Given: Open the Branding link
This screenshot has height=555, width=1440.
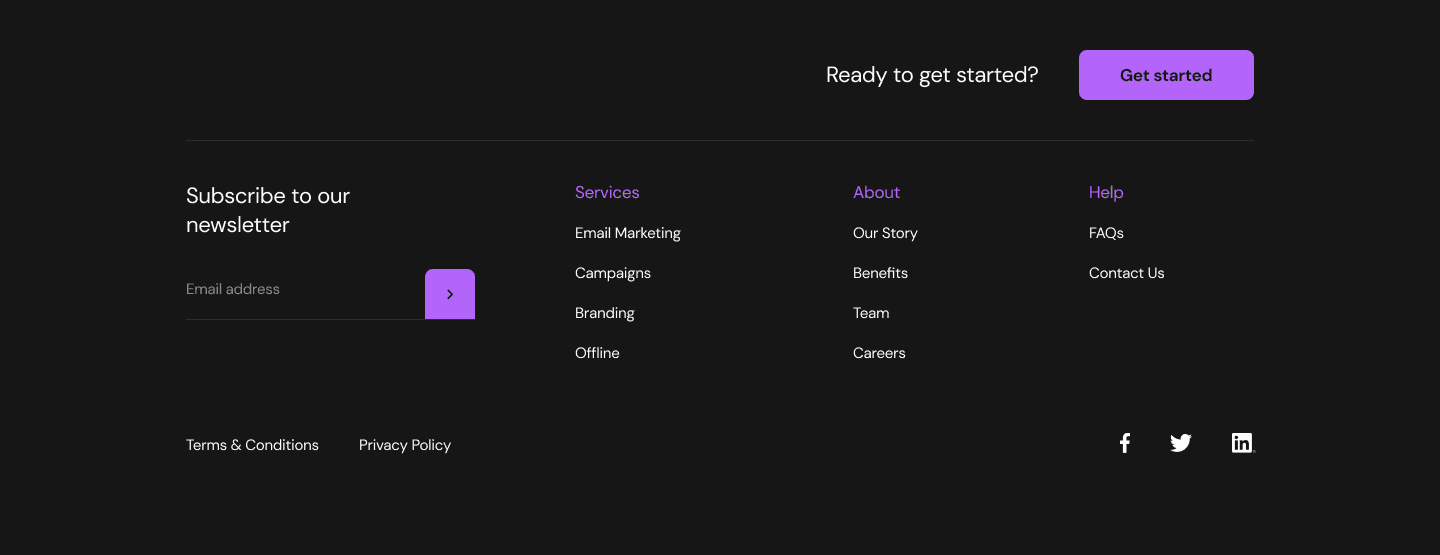Looking at the screenshot, I should pos(605,313).
